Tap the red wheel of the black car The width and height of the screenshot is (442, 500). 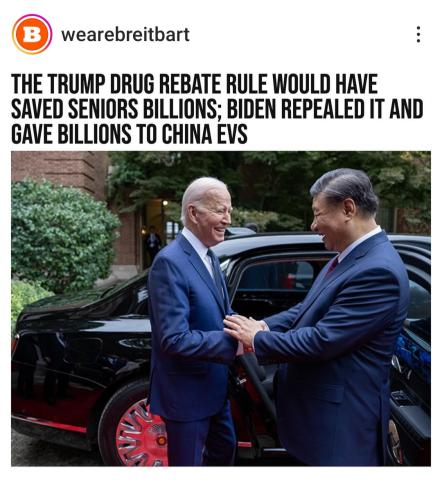[x=140, y=433]
